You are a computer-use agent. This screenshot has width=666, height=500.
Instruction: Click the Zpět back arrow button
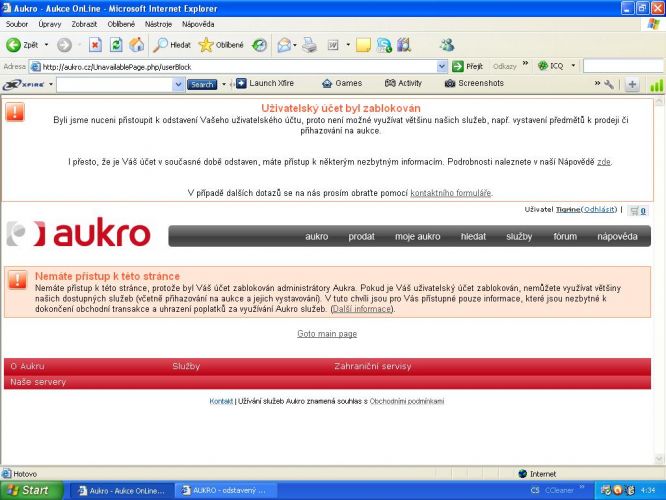(22, 45)
